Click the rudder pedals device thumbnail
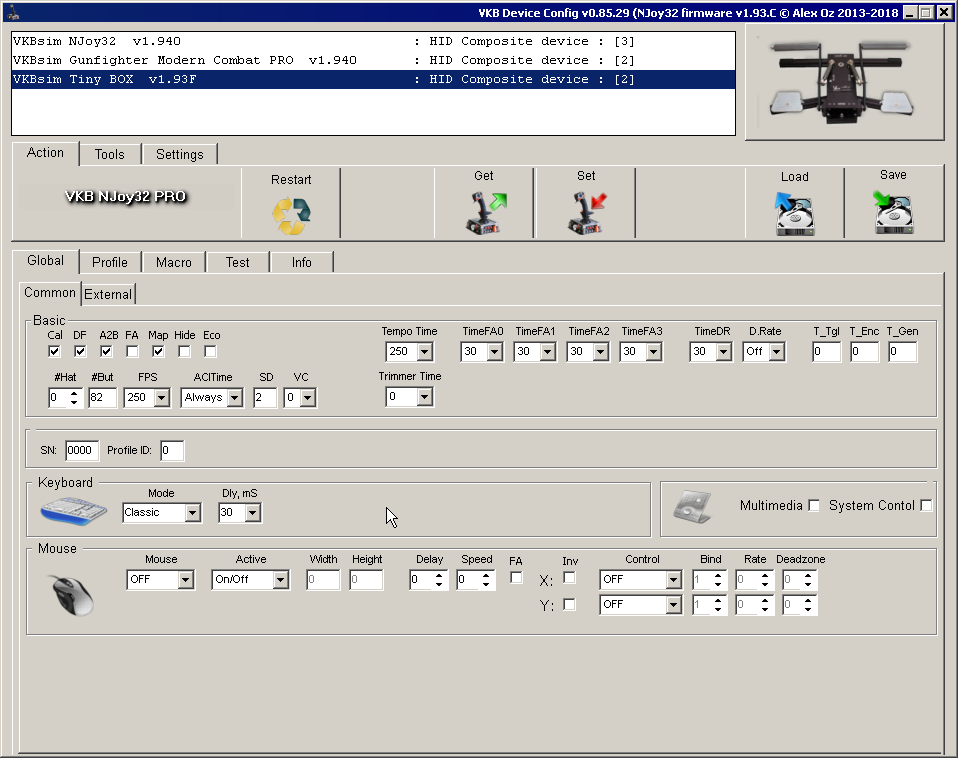This screenshot has height=758, width=958. click(844, 82)
